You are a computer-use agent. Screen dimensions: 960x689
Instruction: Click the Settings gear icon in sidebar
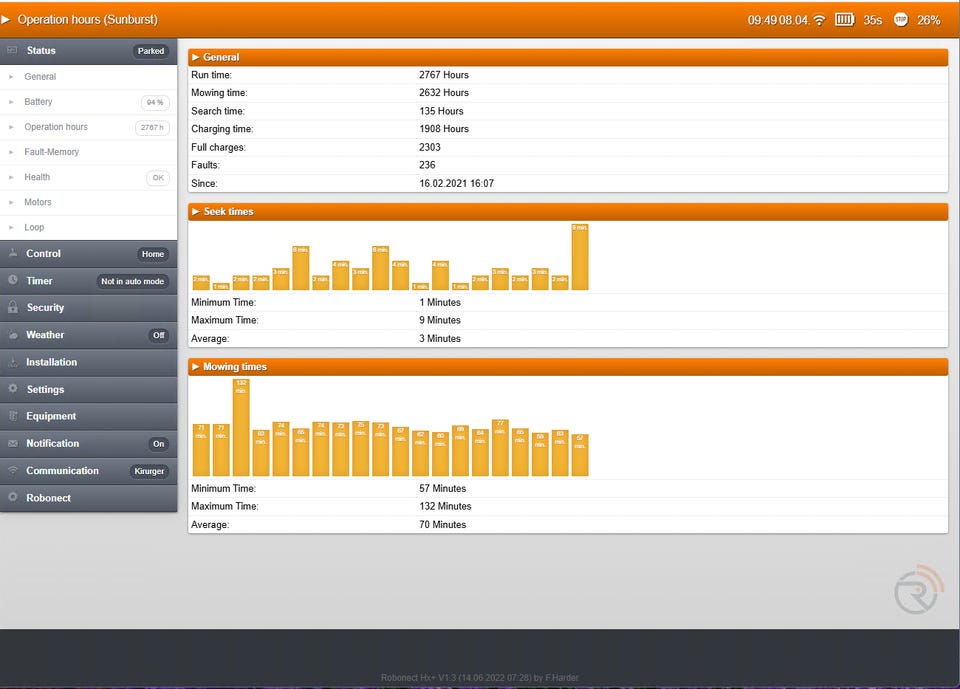coord(13,389)
